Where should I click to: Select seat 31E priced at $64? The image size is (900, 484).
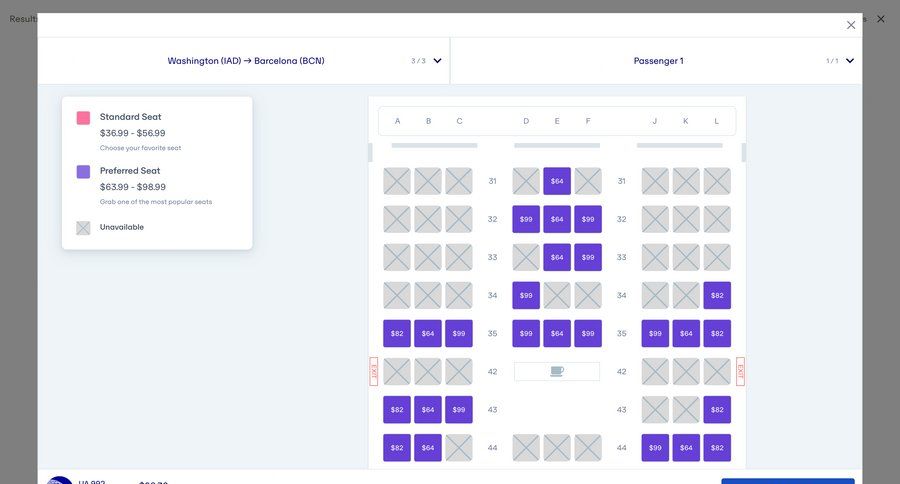click(557, 181)
